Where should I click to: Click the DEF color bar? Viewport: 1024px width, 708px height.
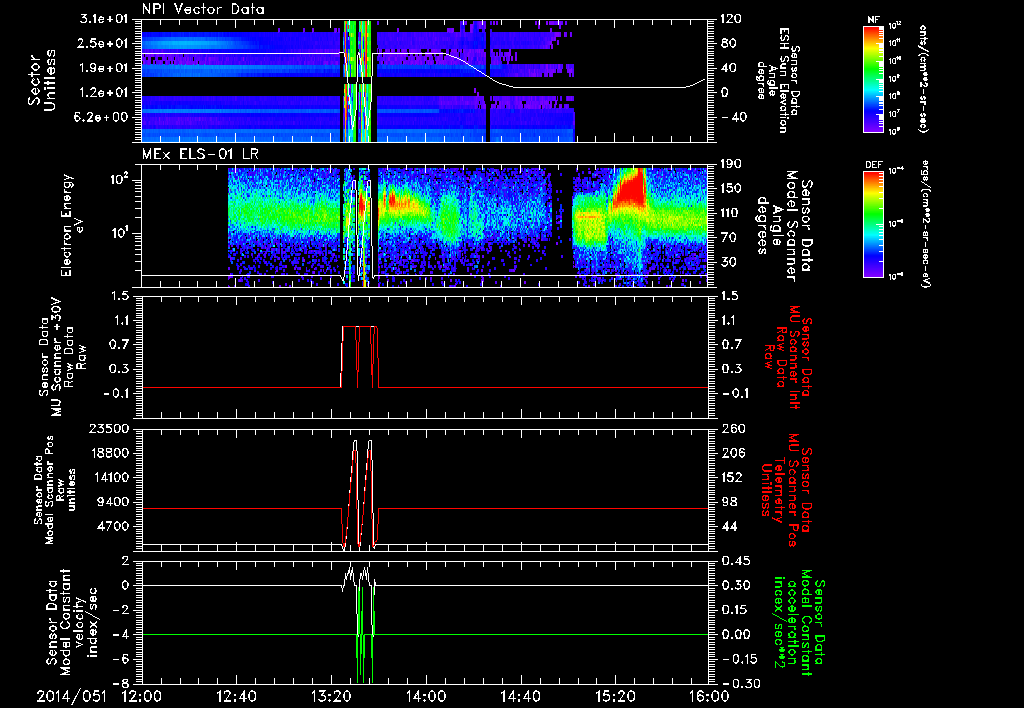coord(873,224)
